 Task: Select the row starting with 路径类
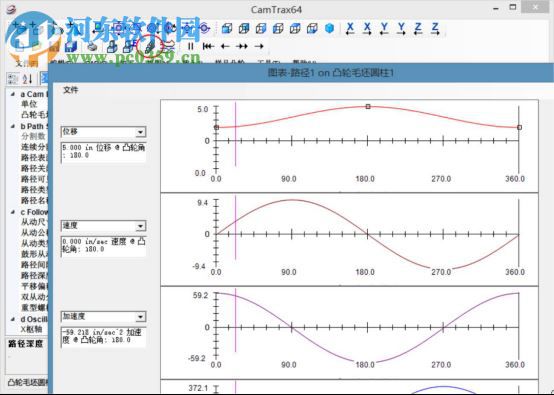(x=34, y=190)
